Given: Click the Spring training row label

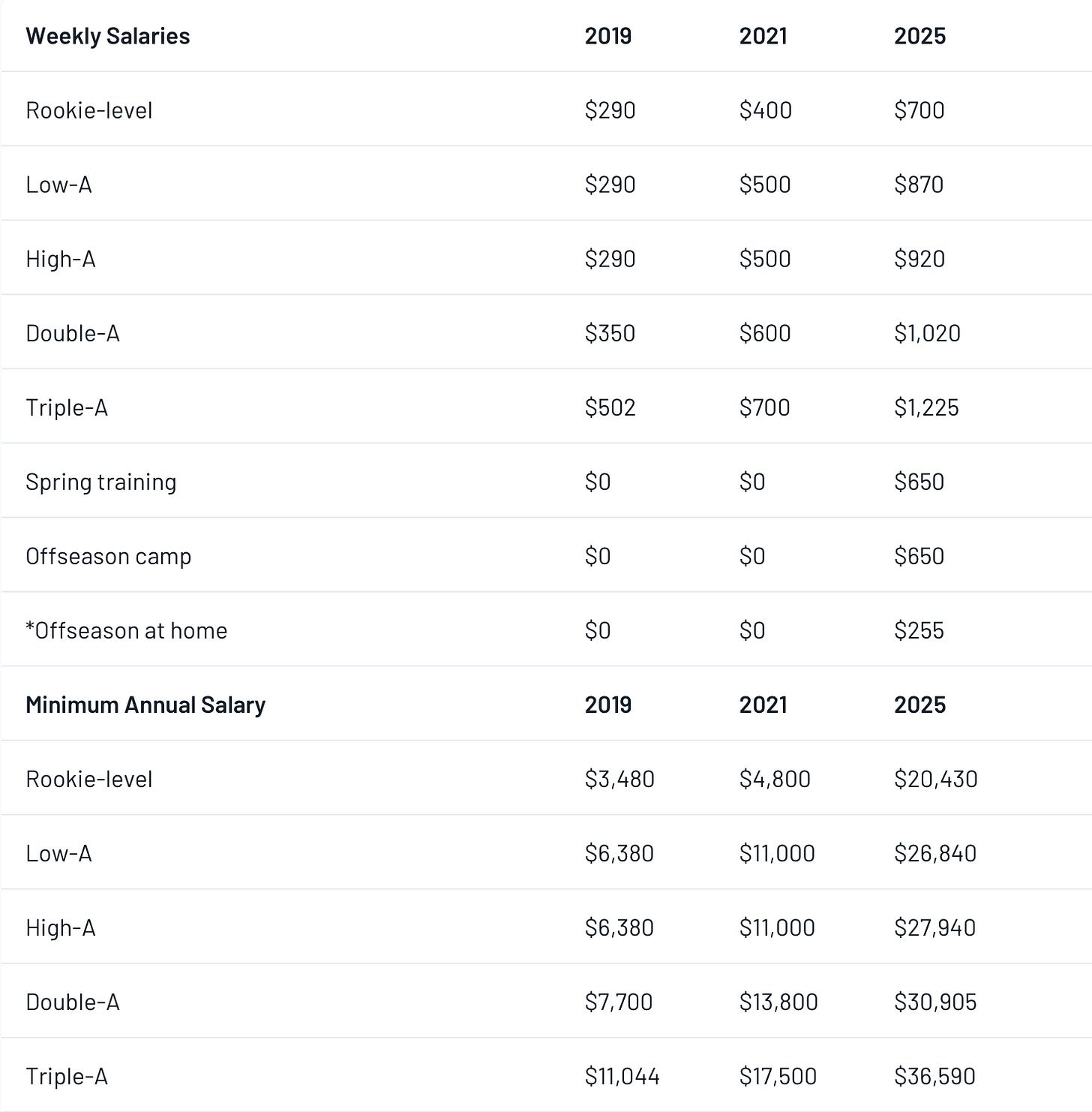Looking at the screenshot, I should click(x=100, y=482).
